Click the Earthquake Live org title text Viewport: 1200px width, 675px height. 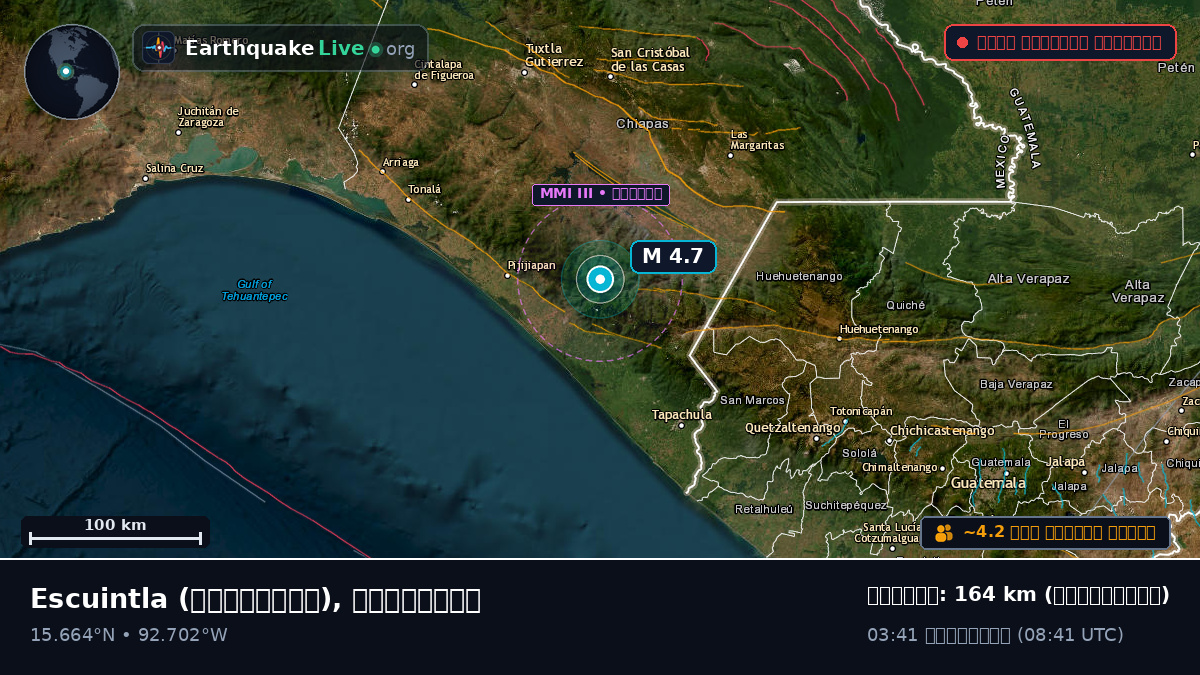click(x=299, y=48)
